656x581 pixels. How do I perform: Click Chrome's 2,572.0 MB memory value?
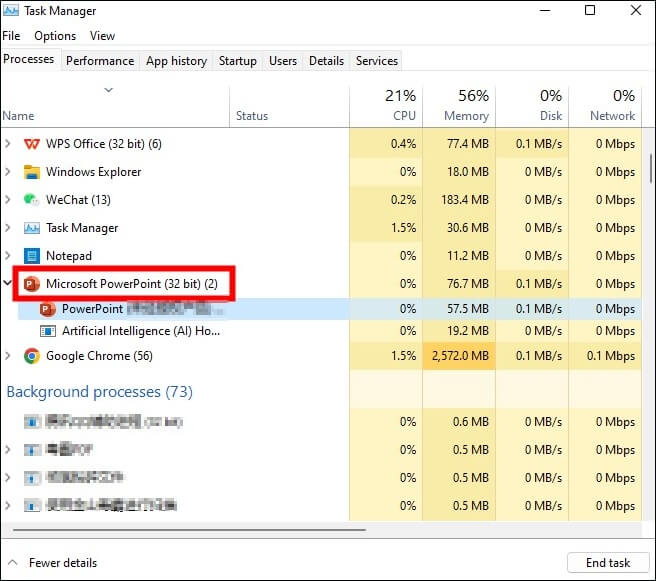tap(460, 356)
